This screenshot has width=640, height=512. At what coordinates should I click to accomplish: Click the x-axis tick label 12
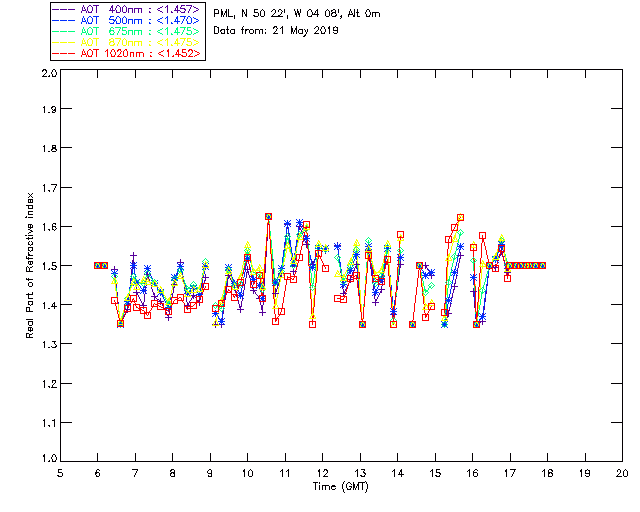pyautogui.click(x=322, y=473)
